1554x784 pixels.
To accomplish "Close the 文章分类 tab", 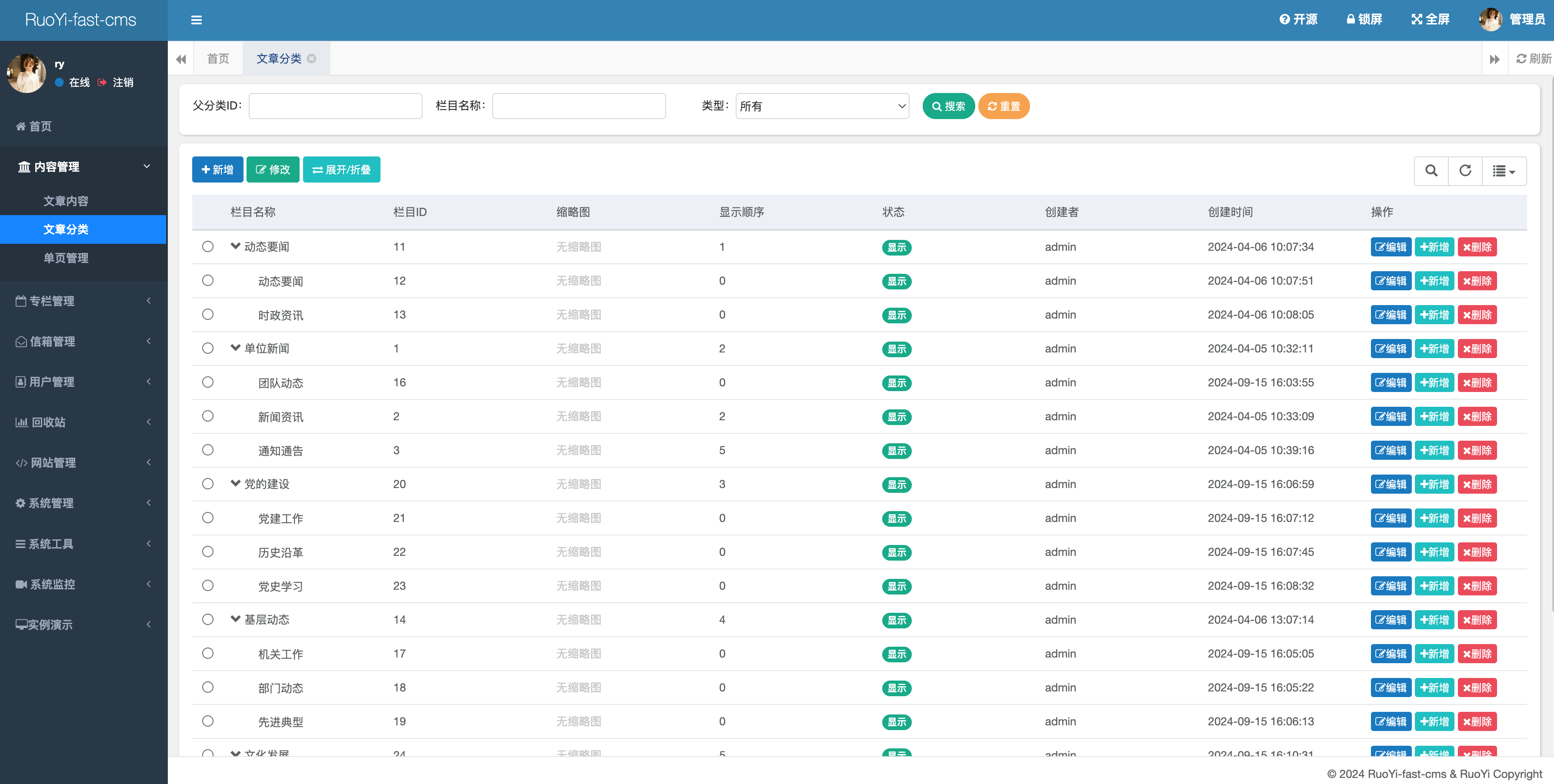I will (x=312, y=59).
